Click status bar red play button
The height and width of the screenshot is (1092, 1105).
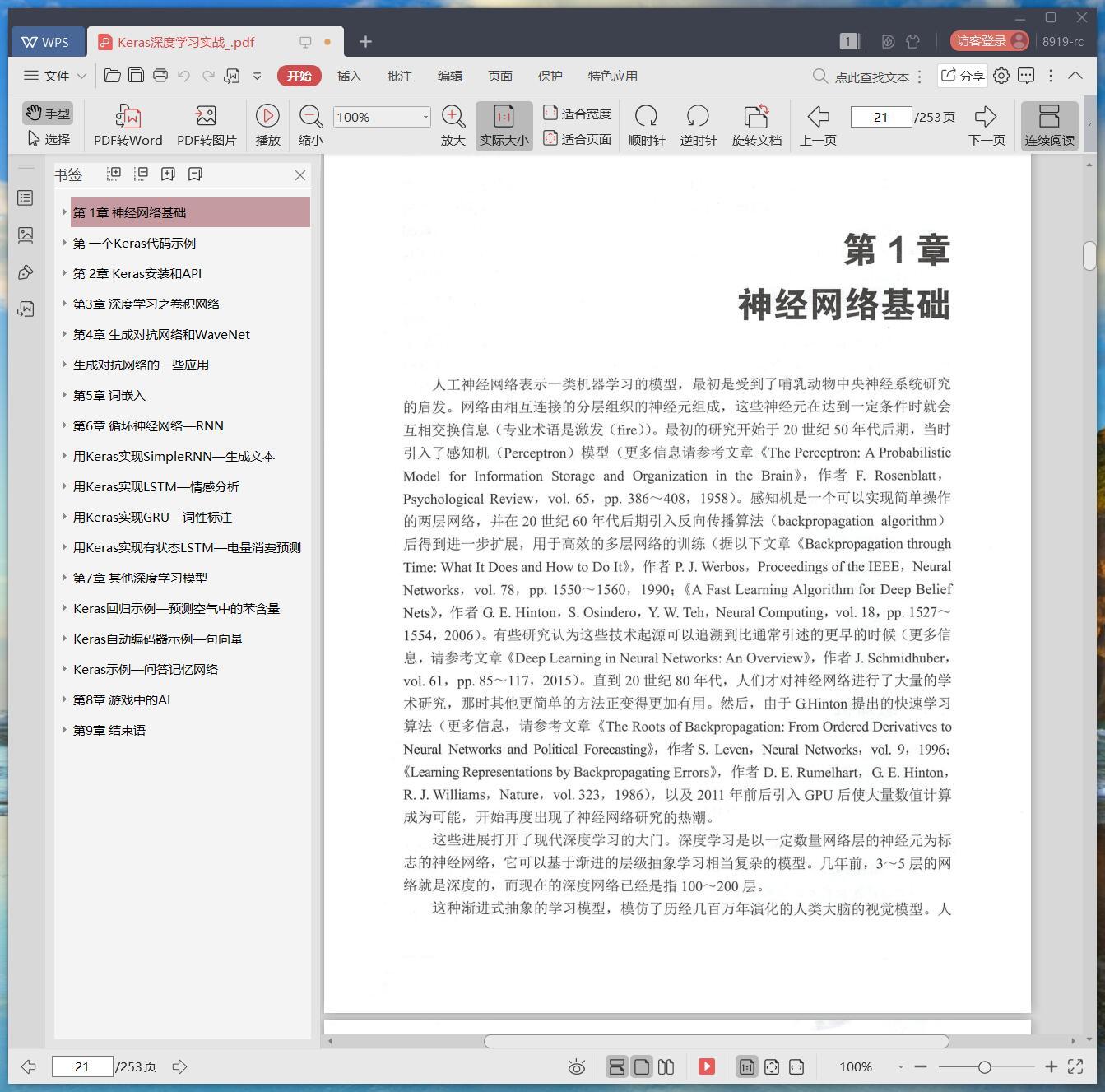point(706,1067)
